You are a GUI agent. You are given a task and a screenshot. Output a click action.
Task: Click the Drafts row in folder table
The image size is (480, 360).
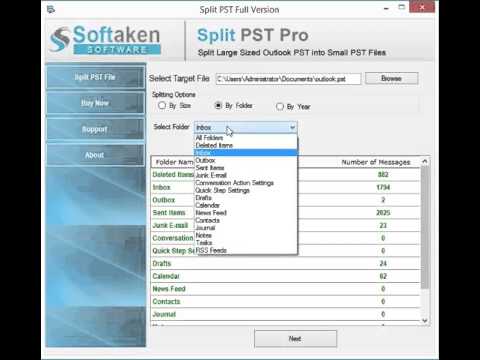(x=286, y=263)
